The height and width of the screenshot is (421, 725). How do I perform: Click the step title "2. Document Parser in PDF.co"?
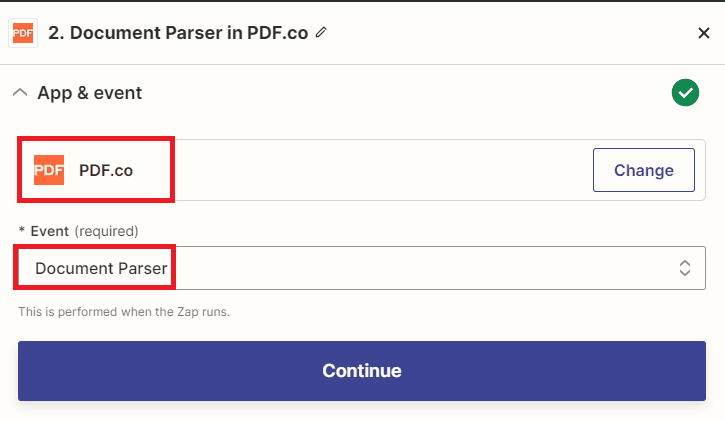pos(178,32)
